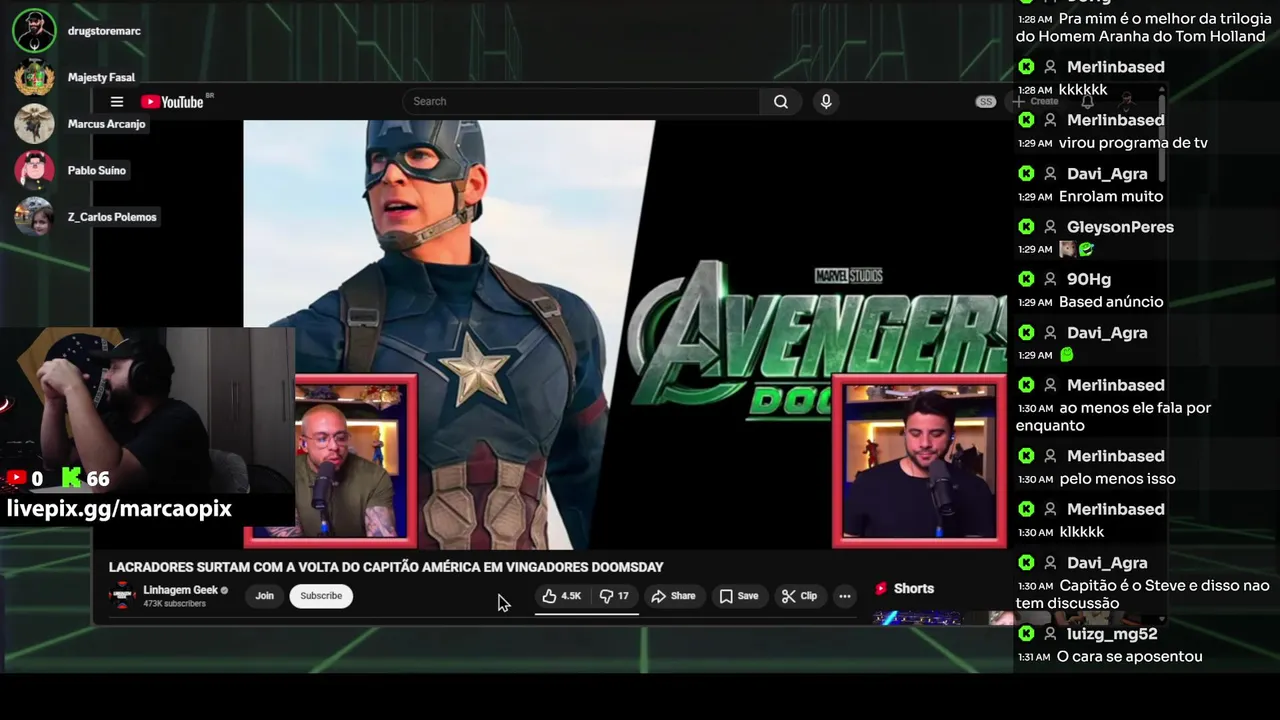Click the Kick badge beside luizg_mg52
Screen dimensions: 1280x720
1026,634
